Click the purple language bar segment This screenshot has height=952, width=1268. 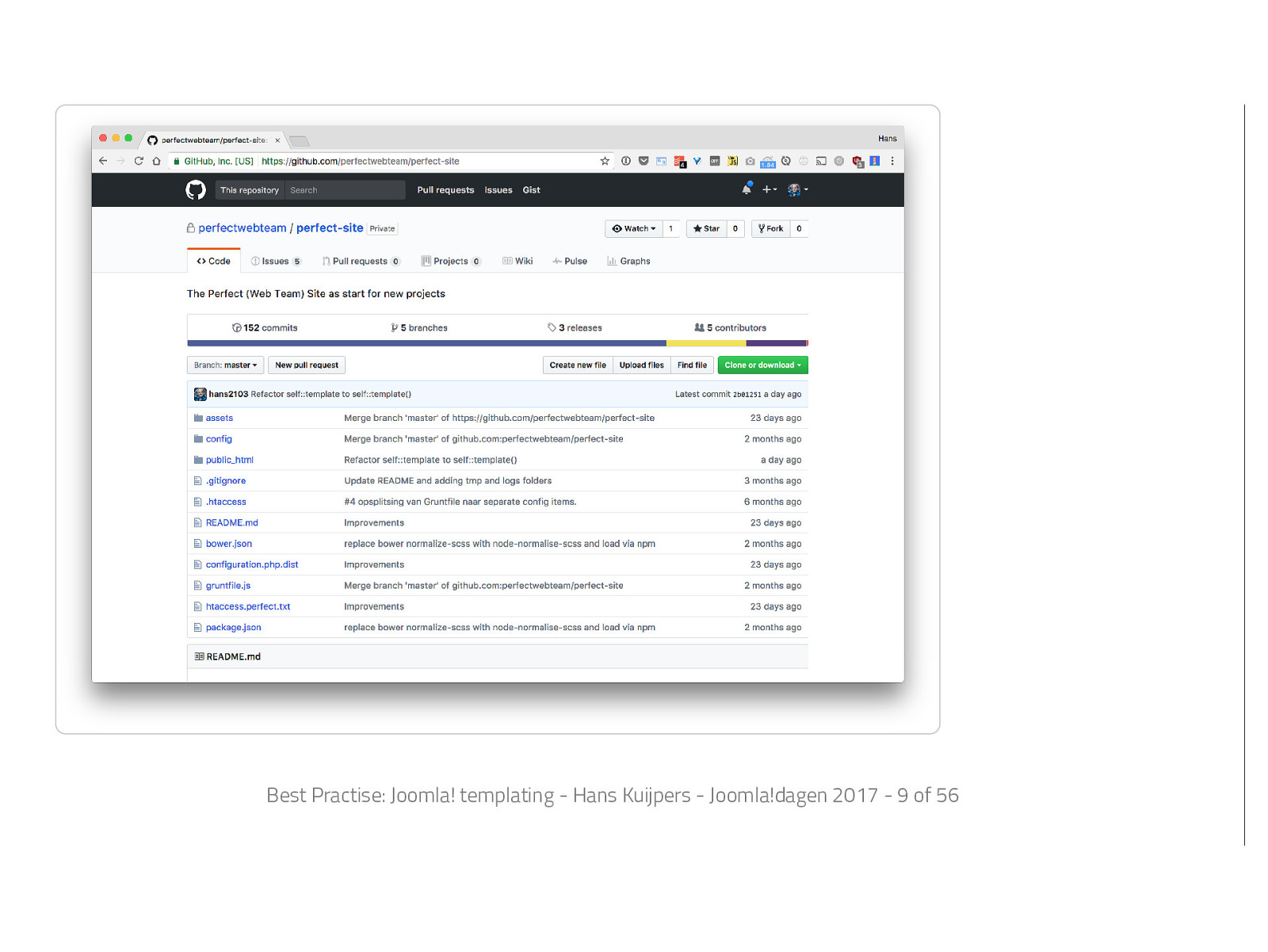click(x=776, y=343)
